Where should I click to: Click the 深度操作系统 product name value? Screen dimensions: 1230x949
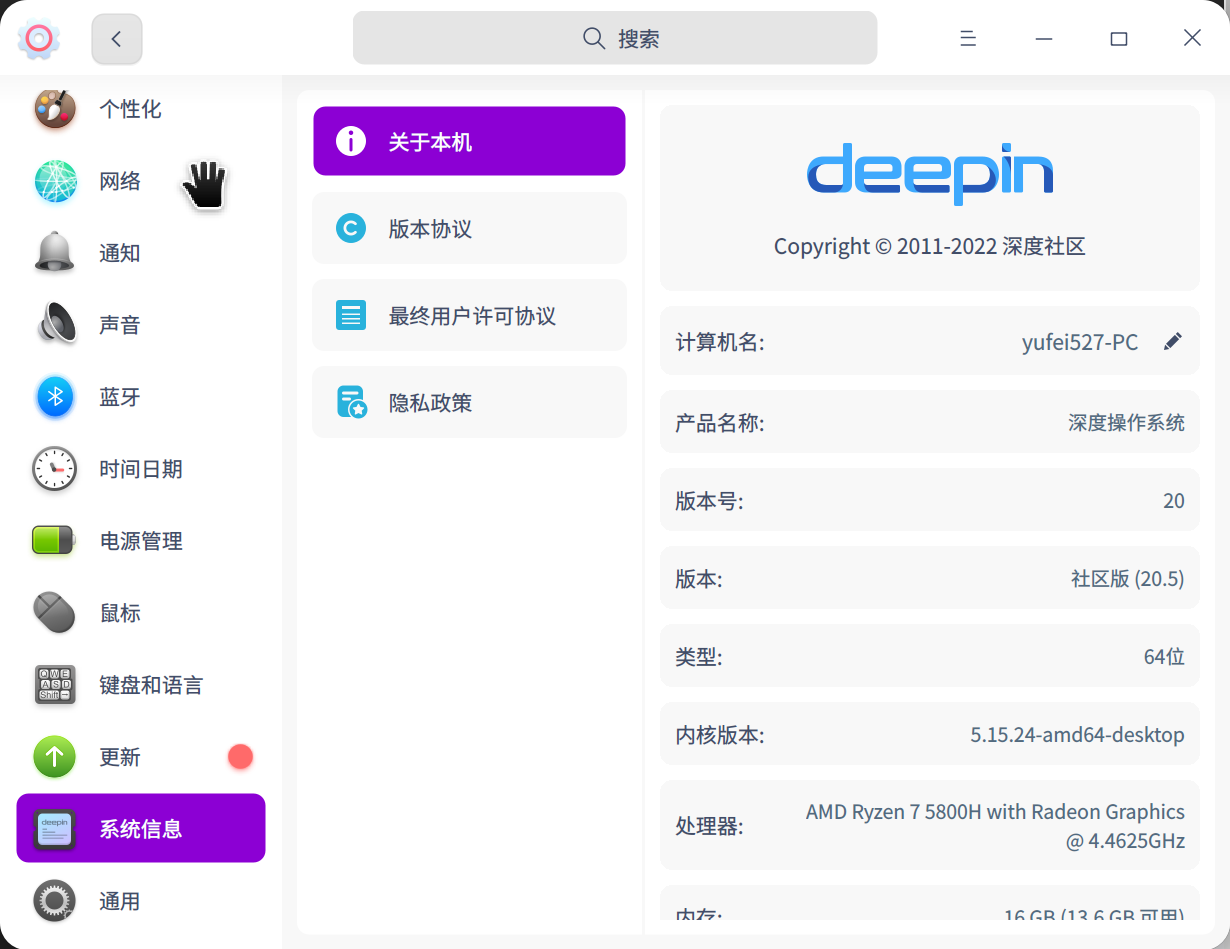coord(1126,422)
